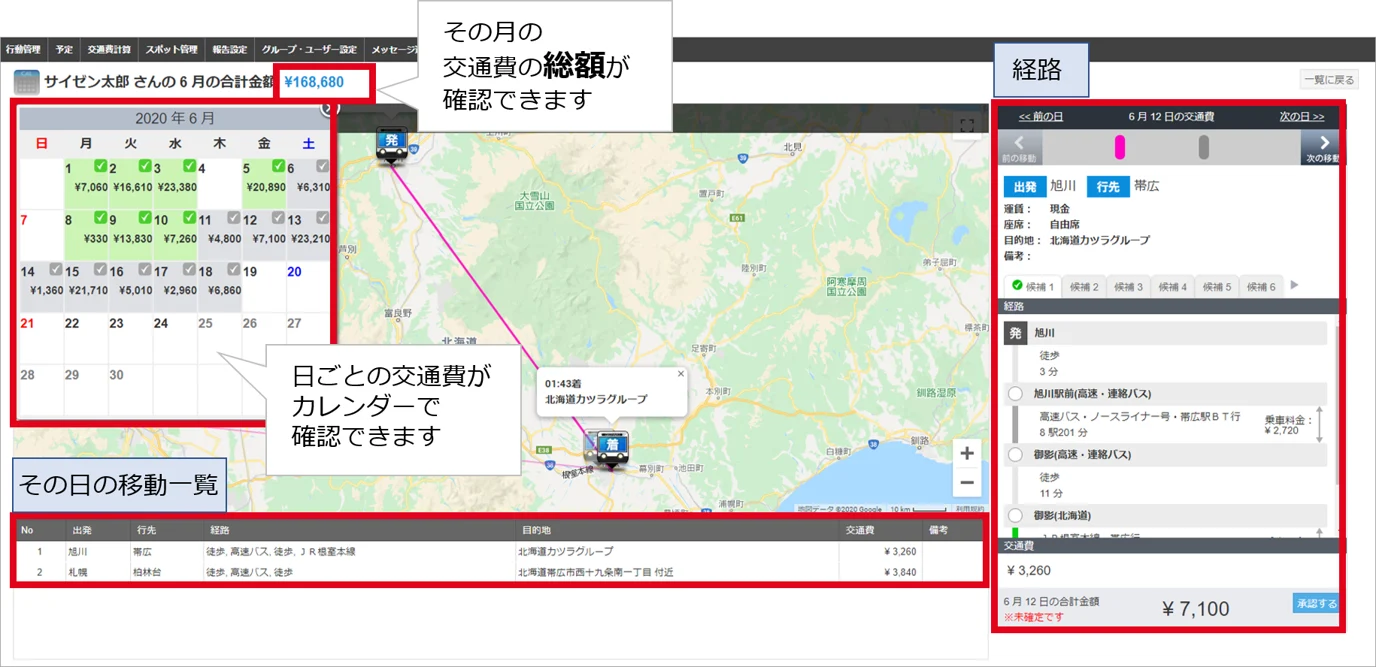Close the monthly calendar popup
Viewport: 1376px width, 667px height.
pos(328,108)
